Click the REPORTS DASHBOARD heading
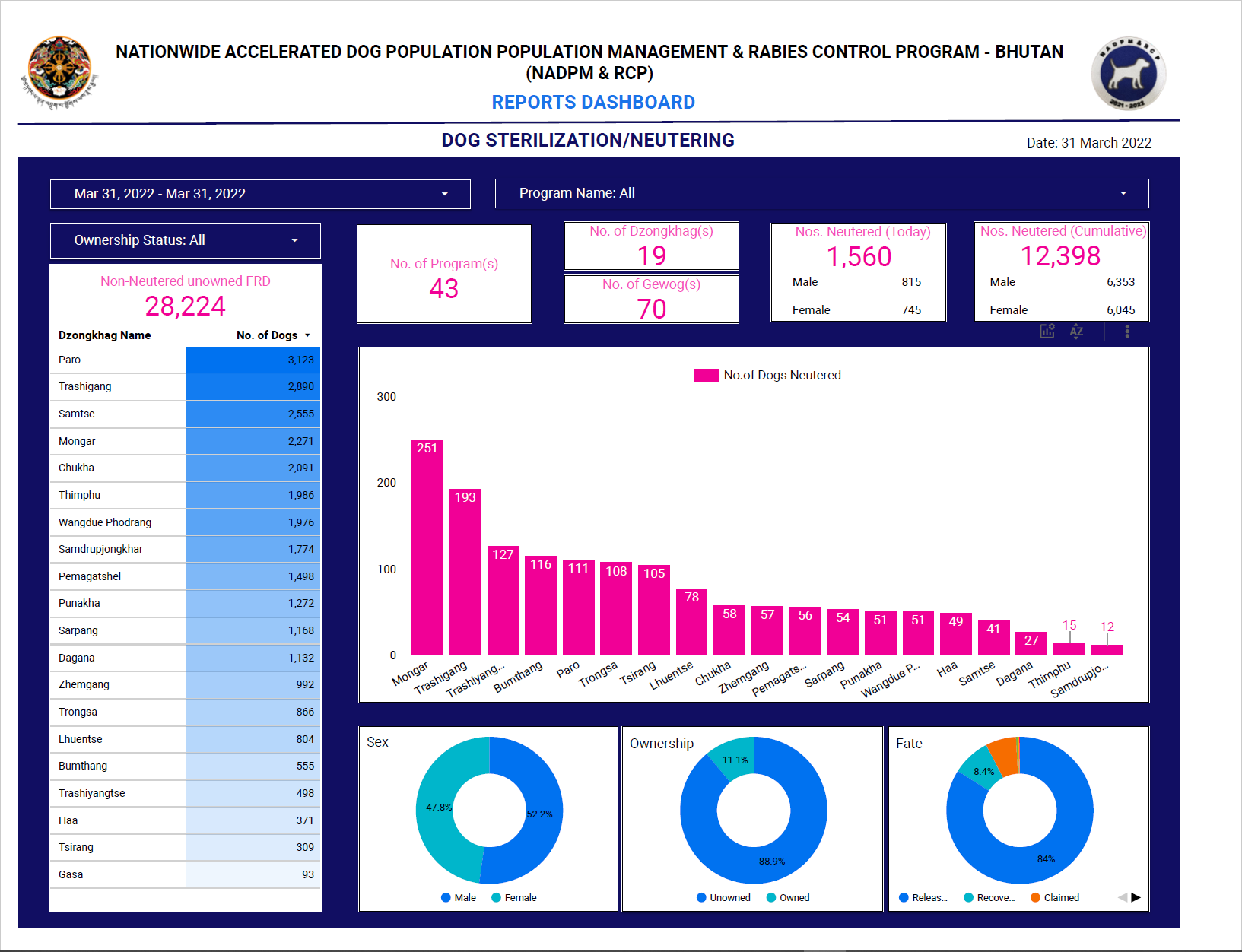The height and width of the screenshot is (952, 1242). pos(593,102)
